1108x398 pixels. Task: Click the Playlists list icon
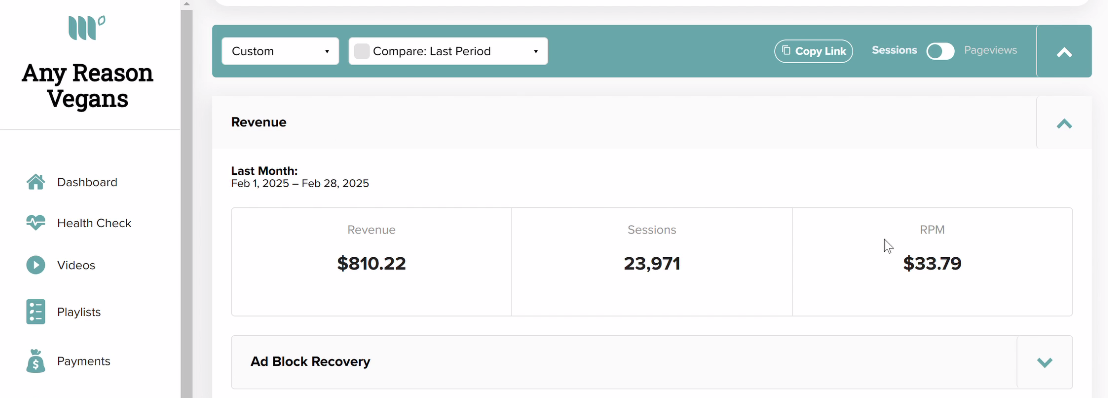(35, 312)
